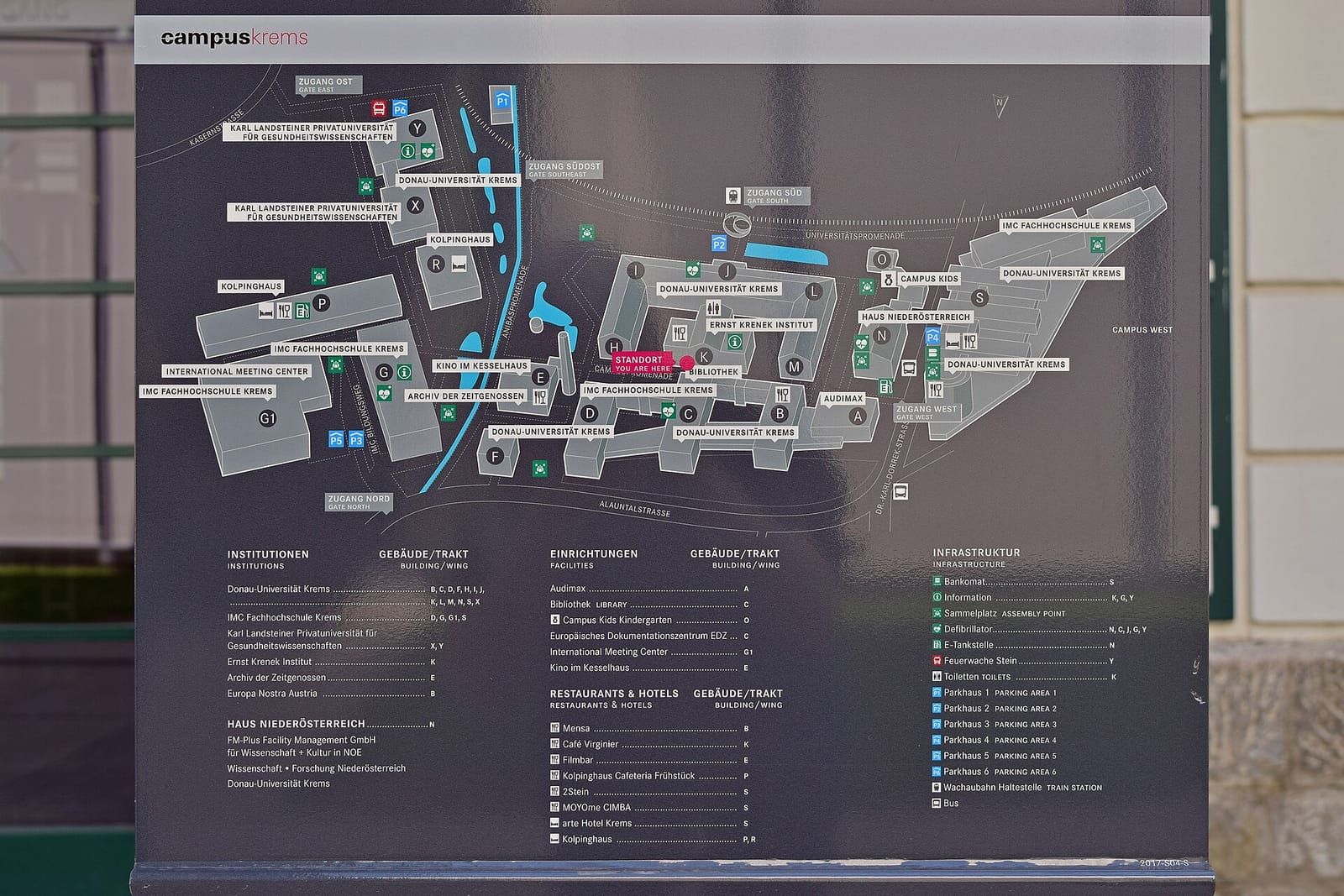Click the Information icon in the Infrastruktur legend
1344x896 pixels.
click(x=937, y=597)
